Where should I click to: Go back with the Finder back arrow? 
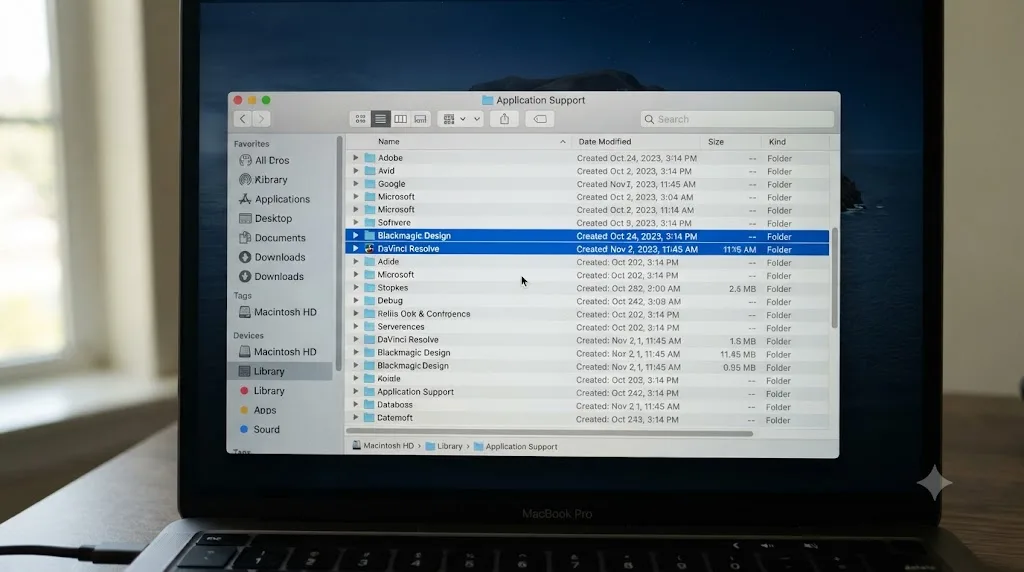pyautogui.click(x=243, y=119)
